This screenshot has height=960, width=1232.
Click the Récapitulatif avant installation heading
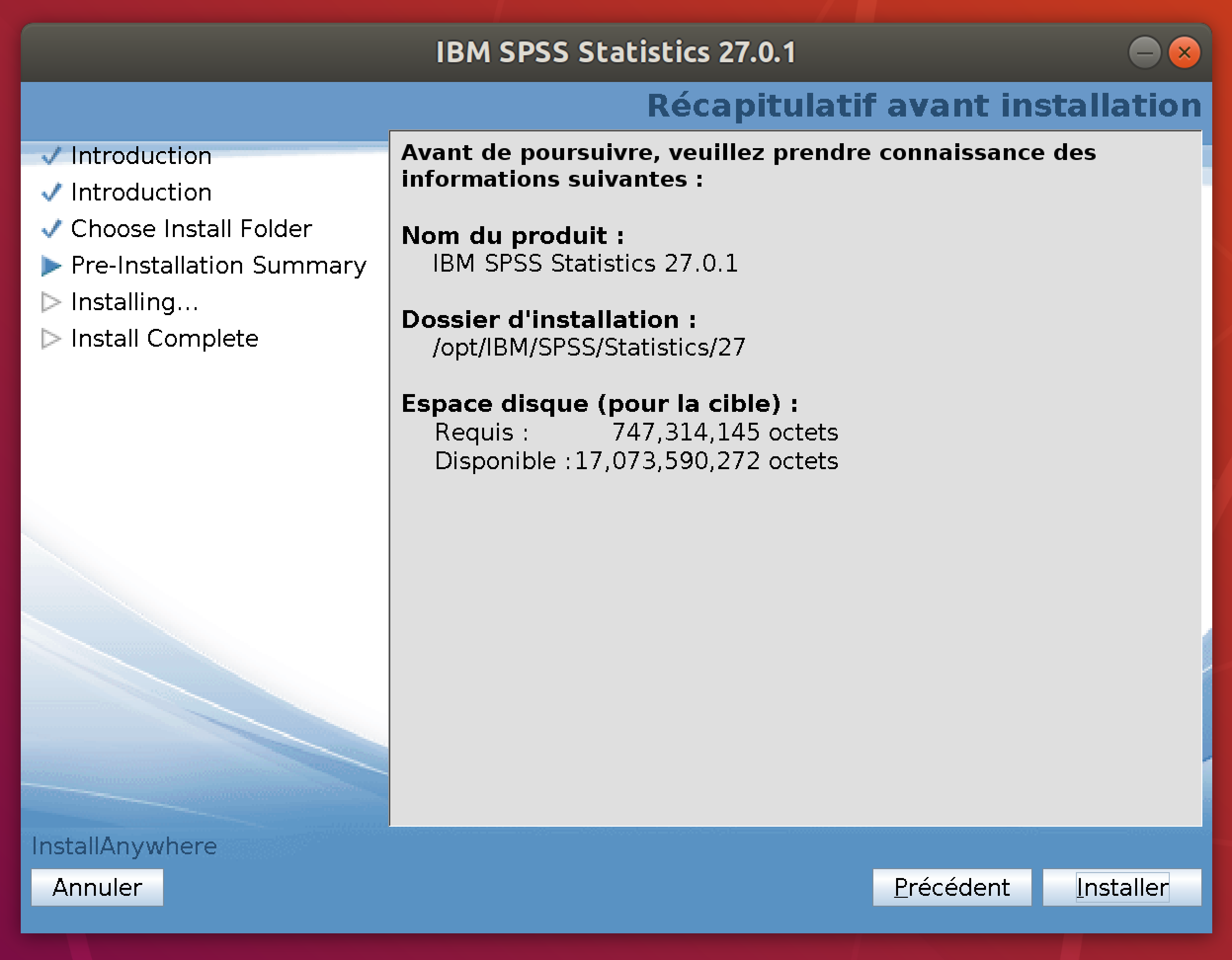coord(923,106)
